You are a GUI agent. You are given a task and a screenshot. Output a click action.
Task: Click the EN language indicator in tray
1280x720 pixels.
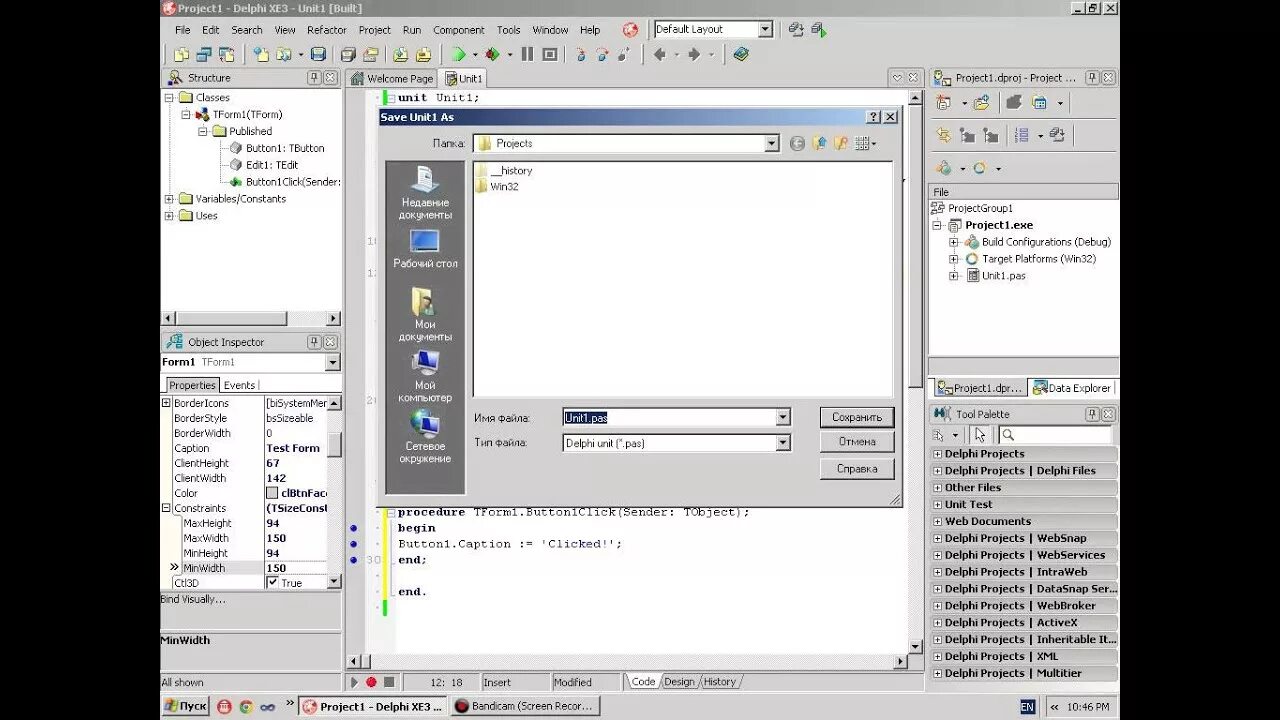click(1027, 707)
